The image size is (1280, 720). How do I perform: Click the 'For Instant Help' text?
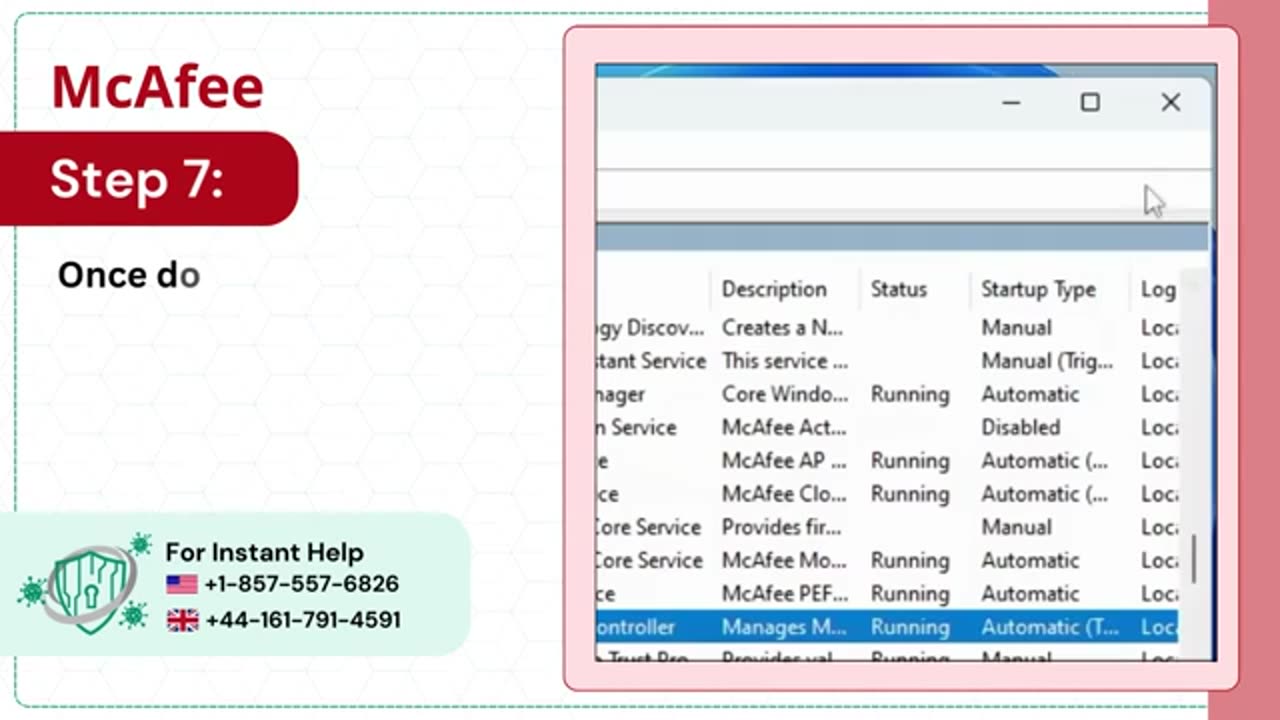point(264,552)
